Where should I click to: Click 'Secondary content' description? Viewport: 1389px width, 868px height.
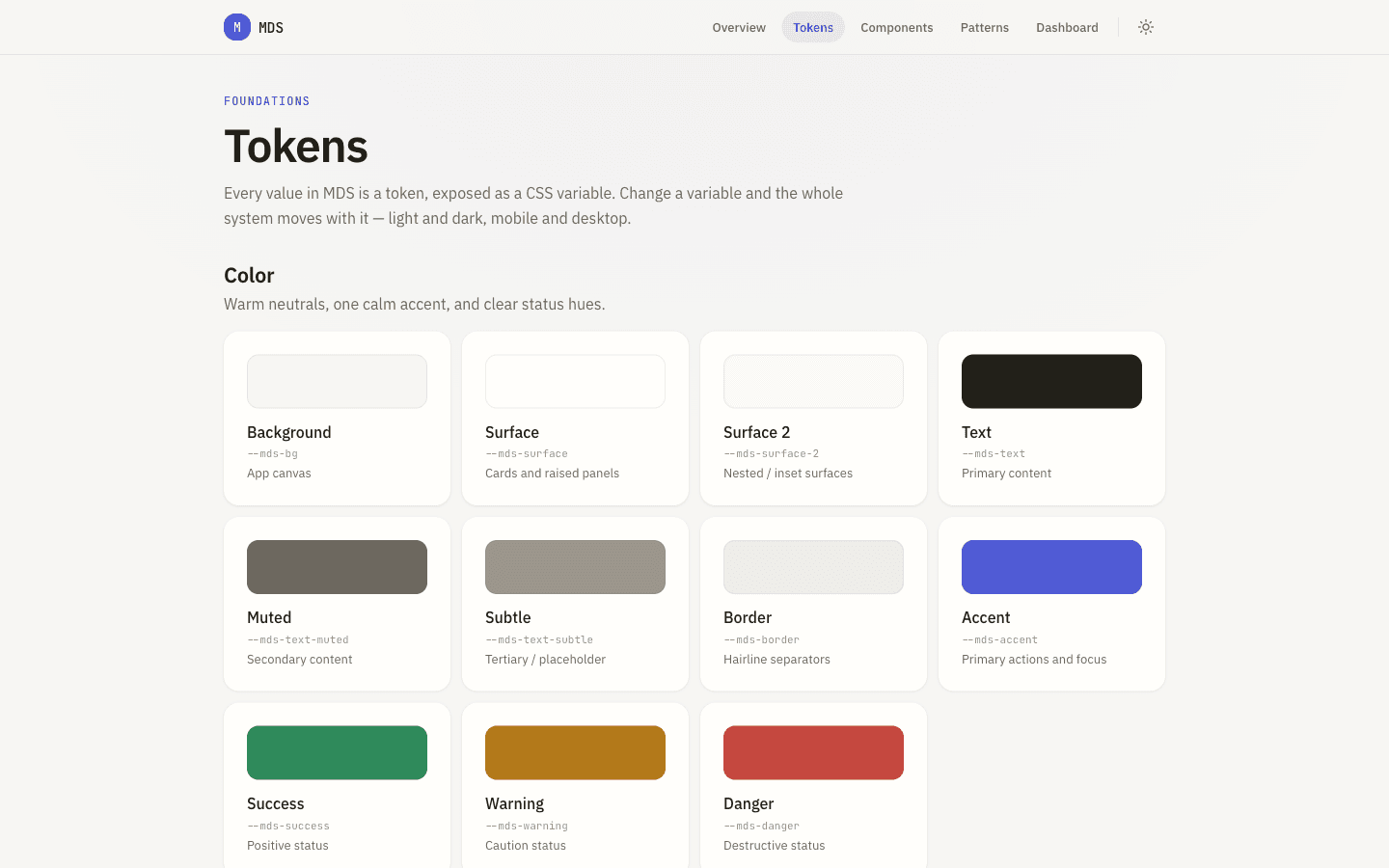pyautogui.click(x=299, y=660)
